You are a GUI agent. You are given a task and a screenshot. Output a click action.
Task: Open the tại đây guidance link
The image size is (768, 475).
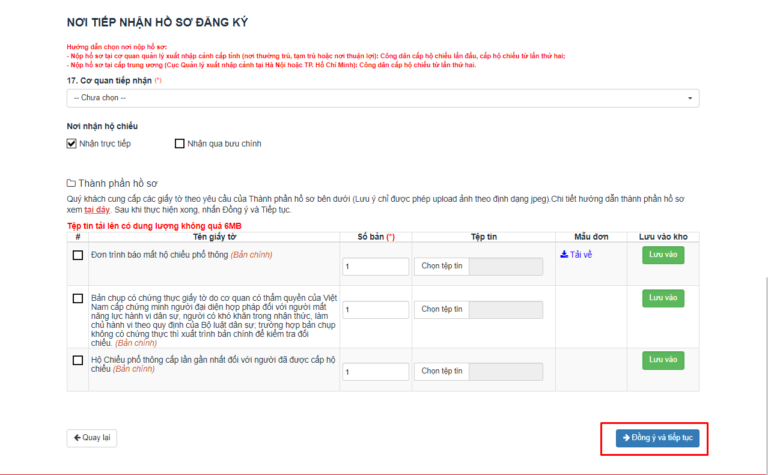(x=96, y=210)
